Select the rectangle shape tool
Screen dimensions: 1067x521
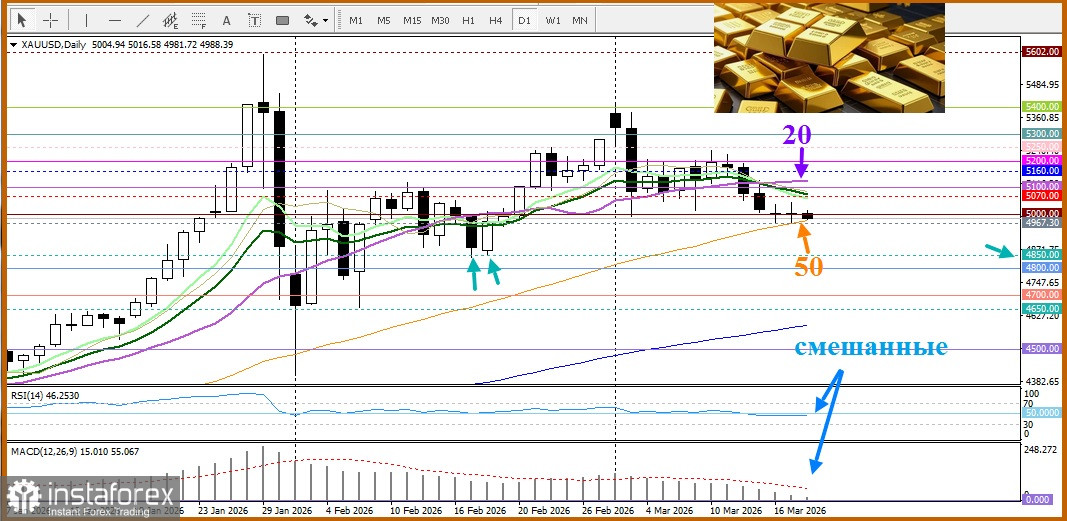pos(283,20)
